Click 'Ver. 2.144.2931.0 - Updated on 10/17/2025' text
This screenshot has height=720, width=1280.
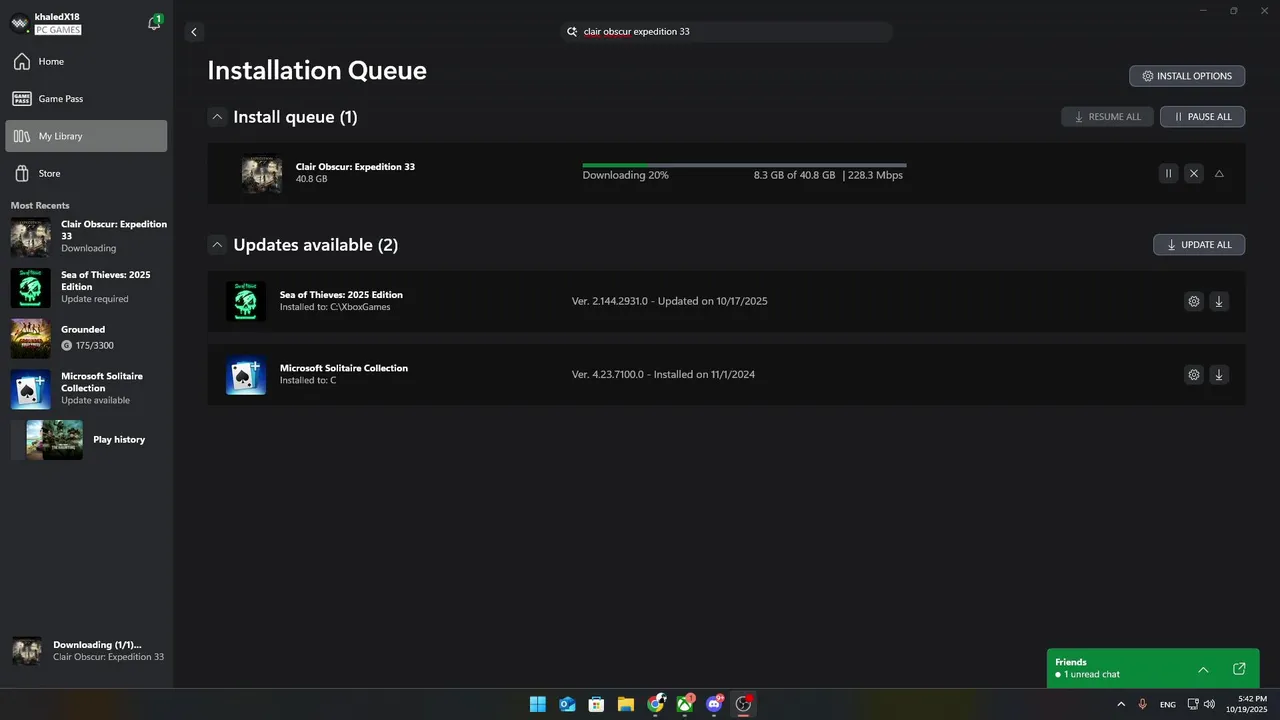(x=670, y=301)
